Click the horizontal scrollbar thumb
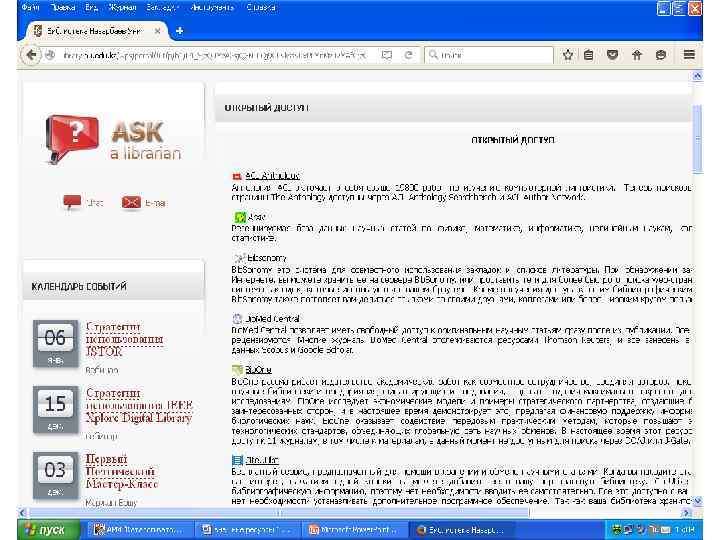Screen dimensions: 720x540 click(x=279, y=512)
